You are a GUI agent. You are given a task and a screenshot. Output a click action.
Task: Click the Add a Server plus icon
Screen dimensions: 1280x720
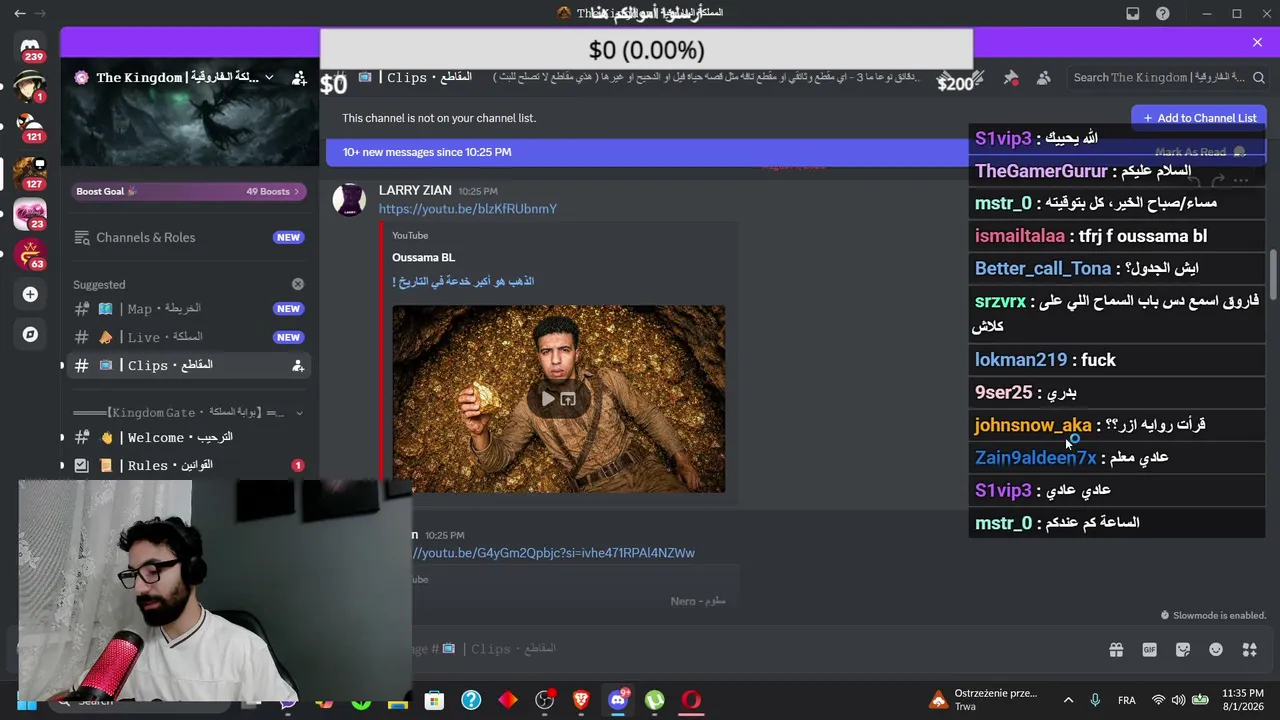tap(30, 294)
